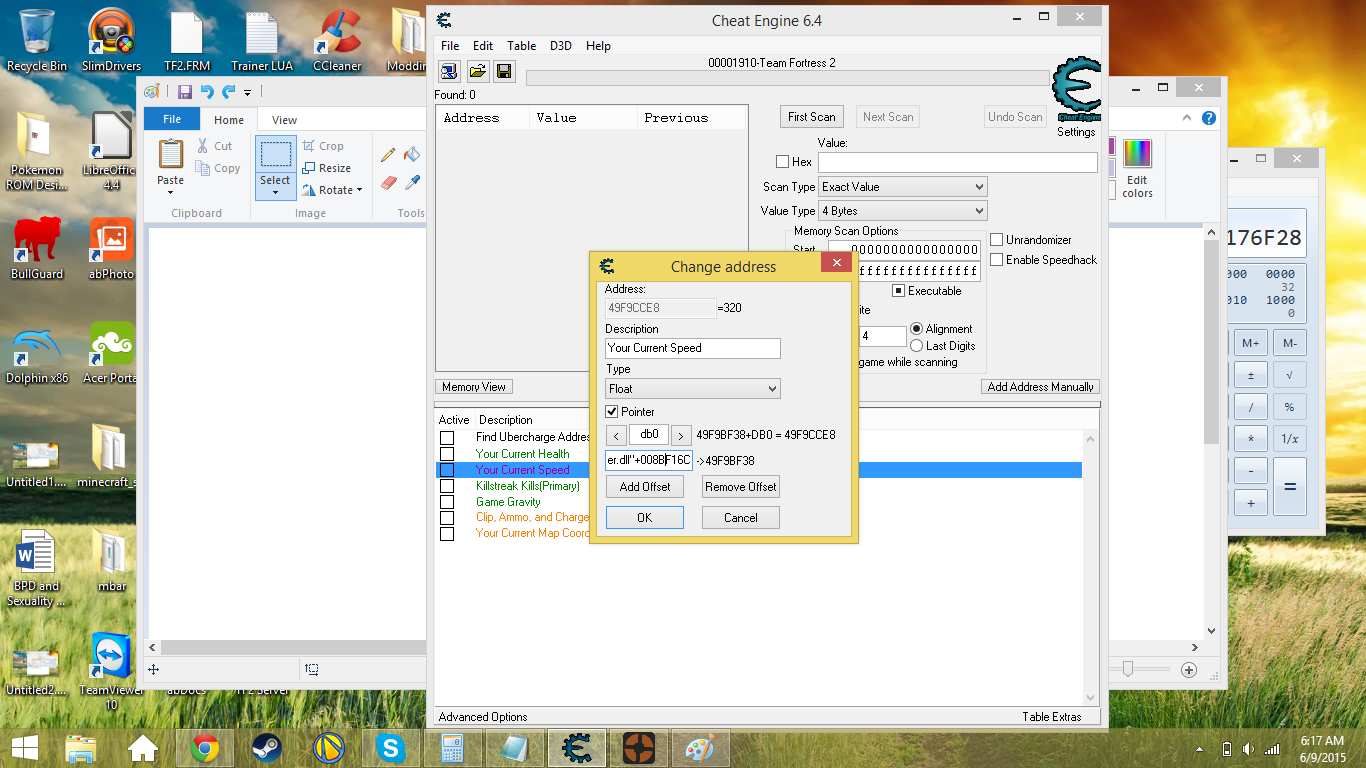
Task: Expand the Scan Type dropdown
Action: pyautogui.click(x=902, y=187)
